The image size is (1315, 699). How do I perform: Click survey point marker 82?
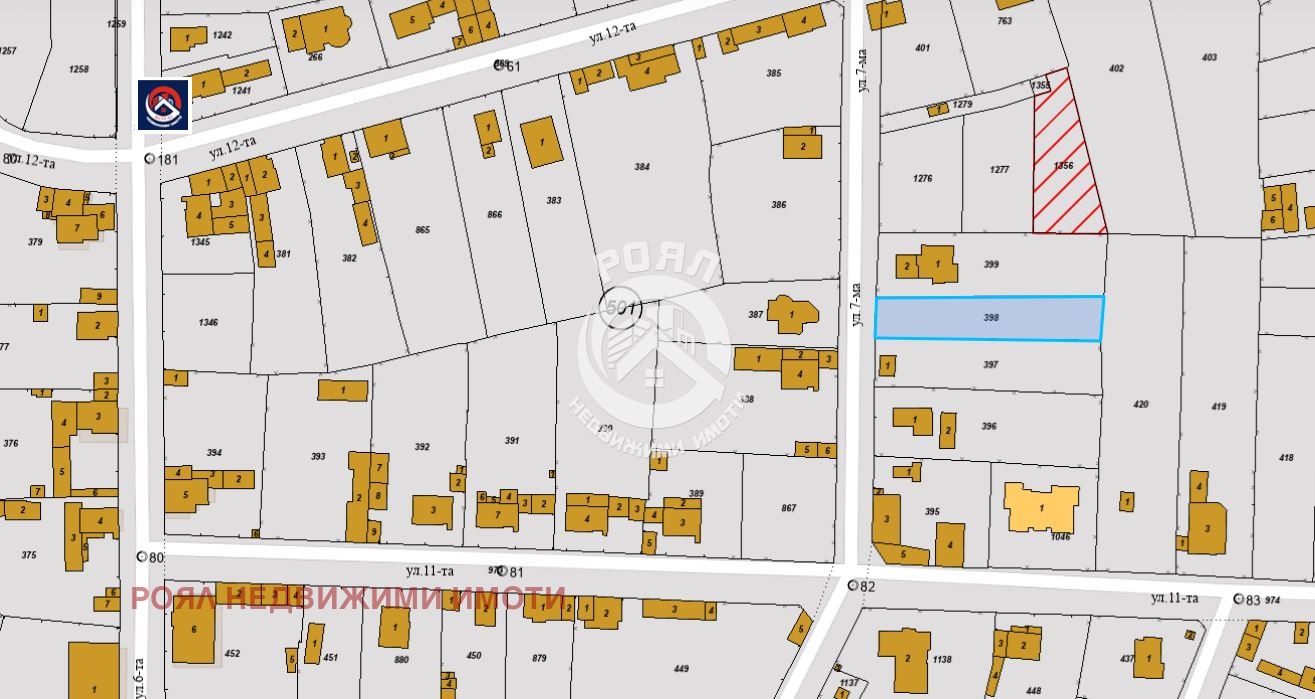coord(852,585)
